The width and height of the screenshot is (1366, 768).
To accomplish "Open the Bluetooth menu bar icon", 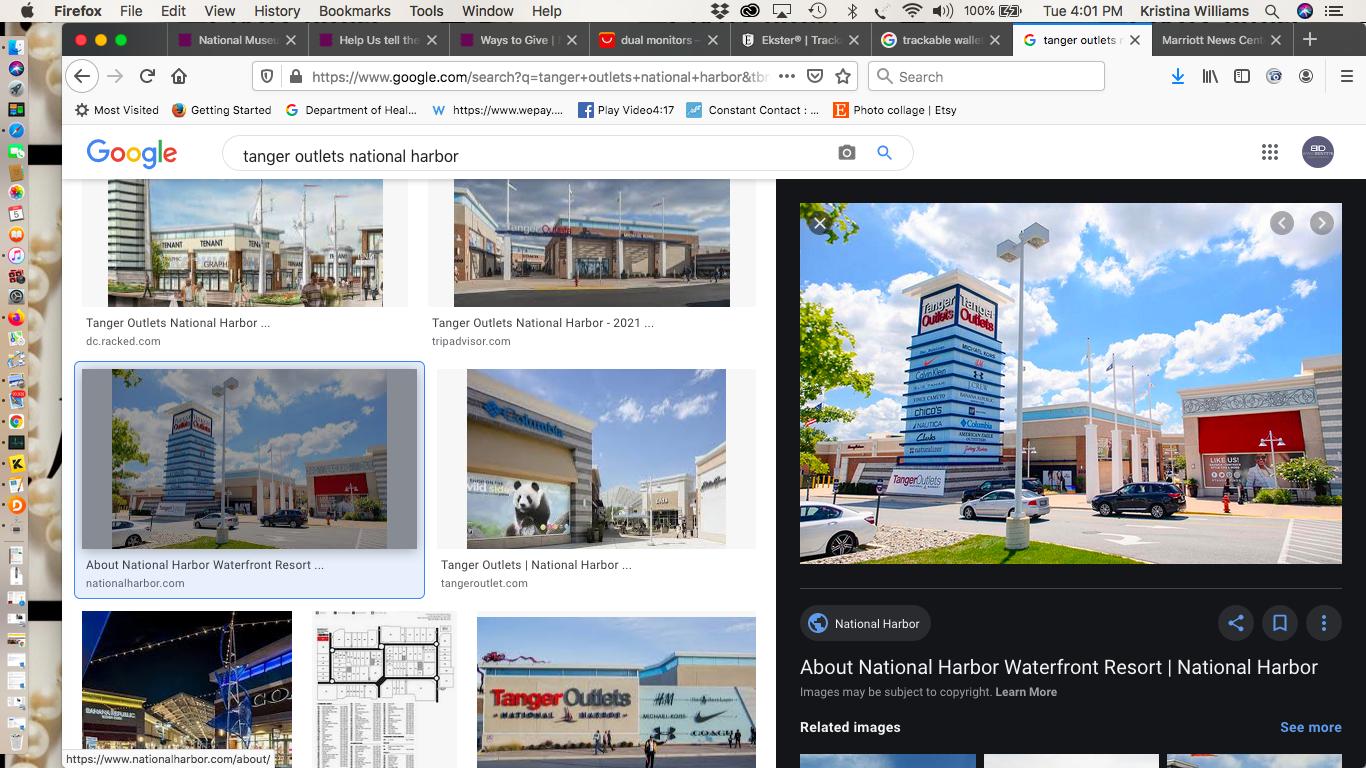I will (x=853, y=11).
